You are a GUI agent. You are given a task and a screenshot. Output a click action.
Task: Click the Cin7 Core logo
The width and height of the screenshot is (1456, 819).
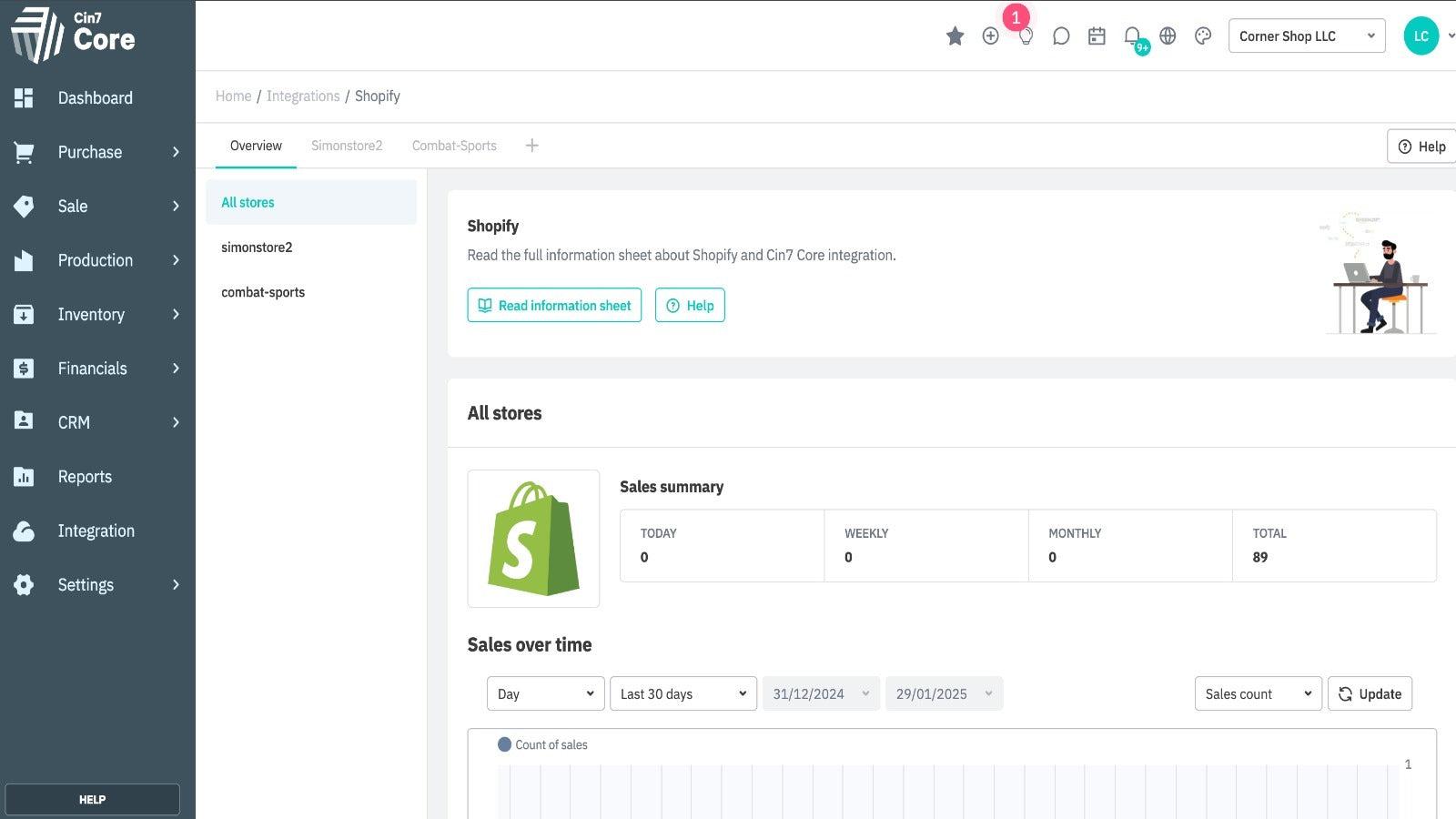click(x=73, y=35)
